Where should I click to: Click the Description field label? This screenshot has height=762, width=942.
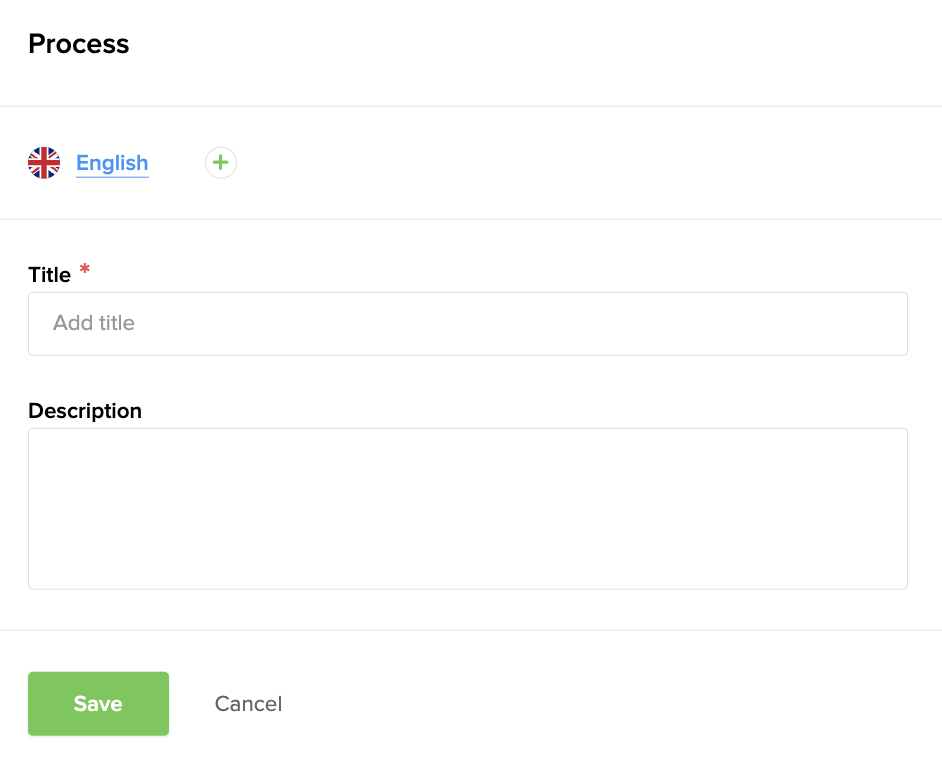tap(85, 411)
